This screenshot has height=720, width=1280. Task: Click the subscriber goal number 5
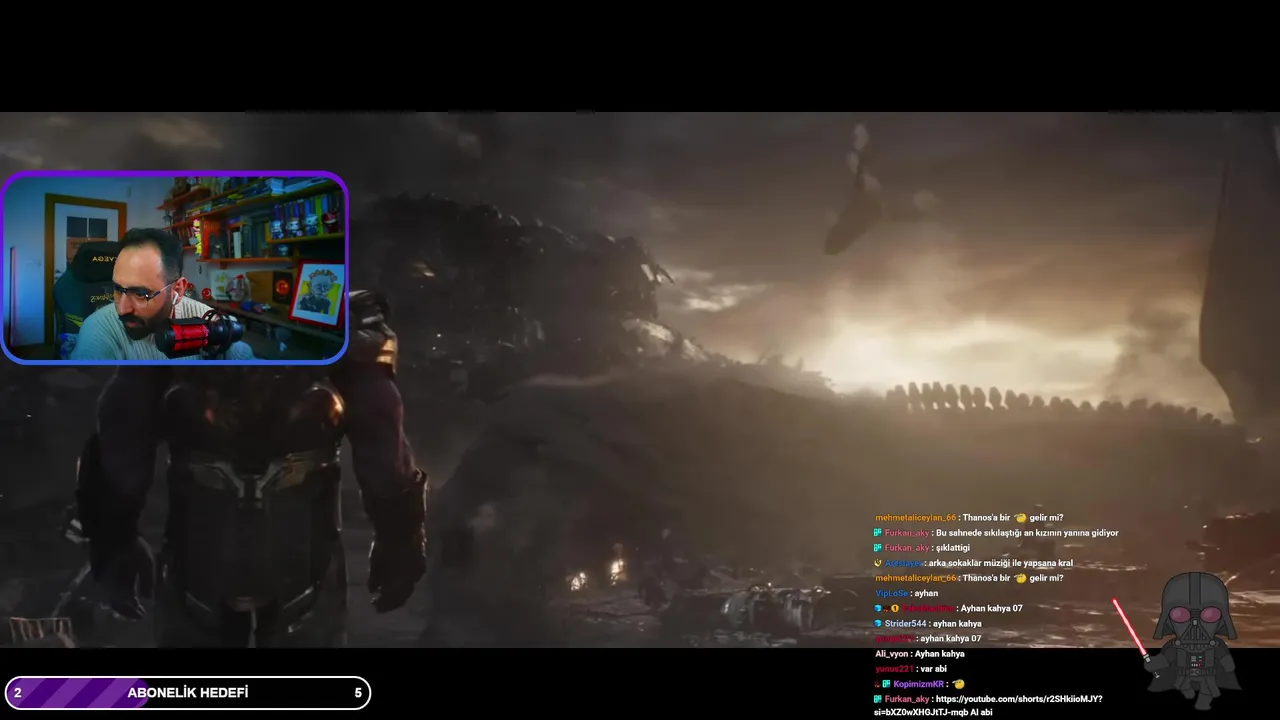[358, 693]
